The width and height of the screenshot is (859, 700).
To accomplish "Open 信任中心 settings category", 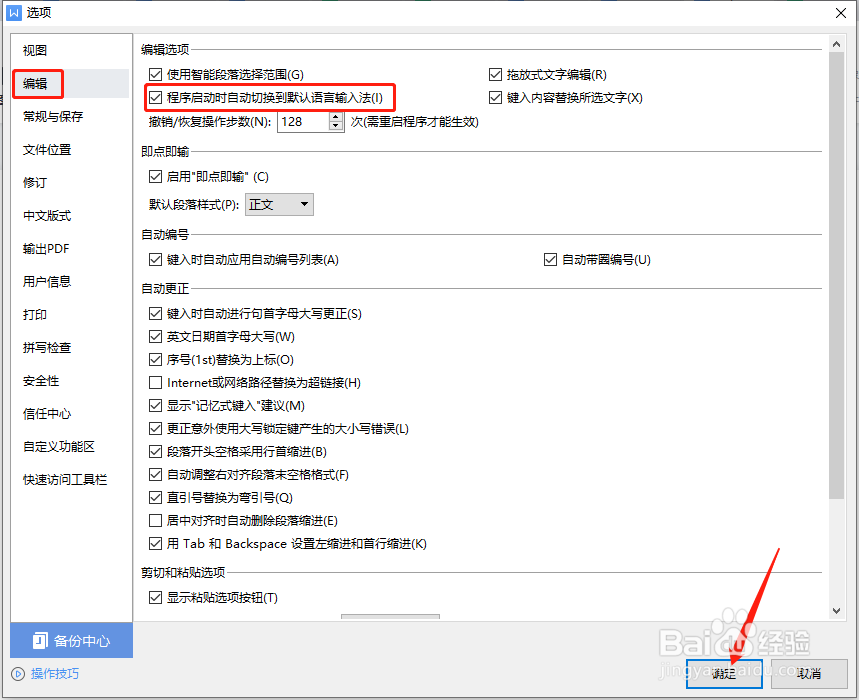I will (x=47, y=414).
